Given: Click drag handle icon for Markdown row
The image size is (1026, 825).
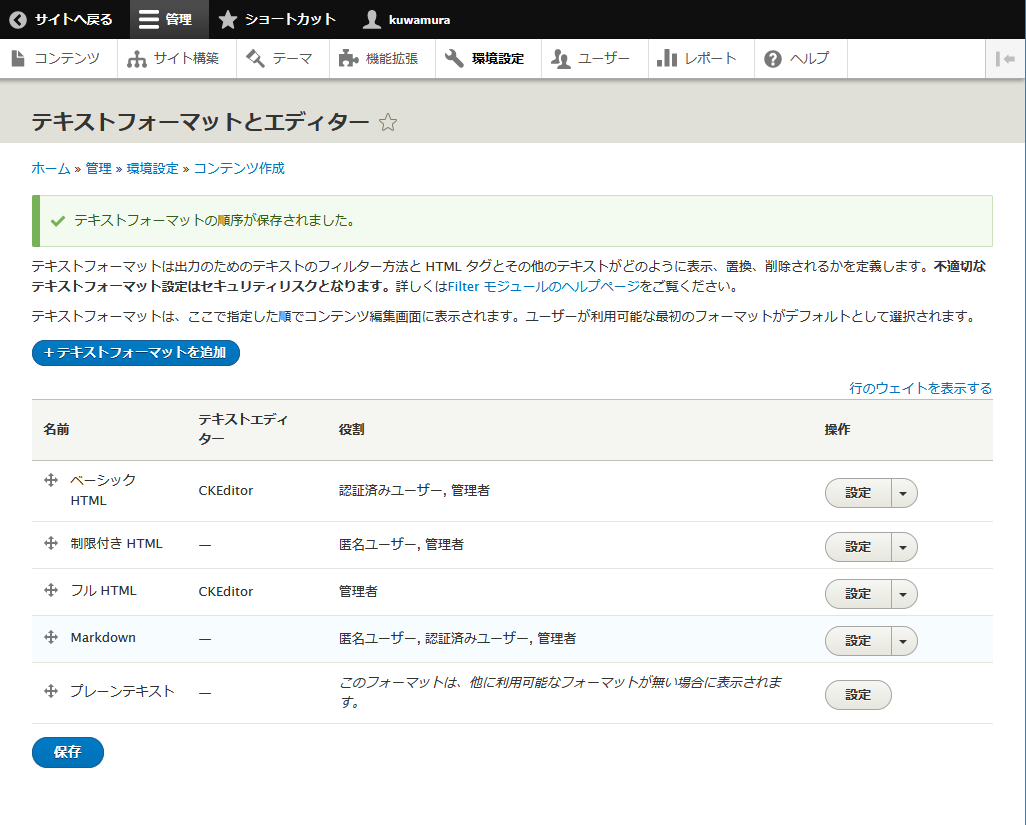Looking at the screenshot, I should (x=51, y=637).
